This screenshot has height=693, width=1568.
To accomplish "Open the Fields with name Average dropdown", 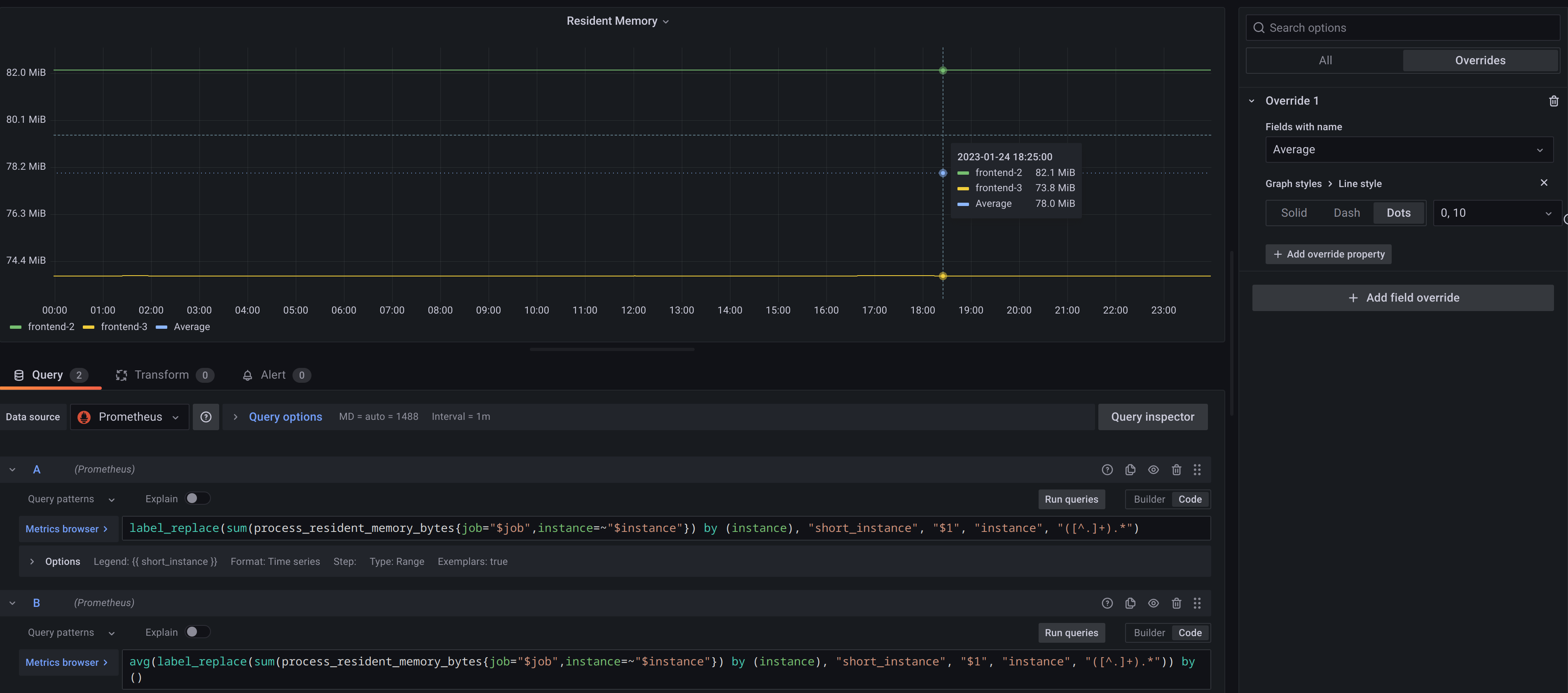I will point(1408,149).
